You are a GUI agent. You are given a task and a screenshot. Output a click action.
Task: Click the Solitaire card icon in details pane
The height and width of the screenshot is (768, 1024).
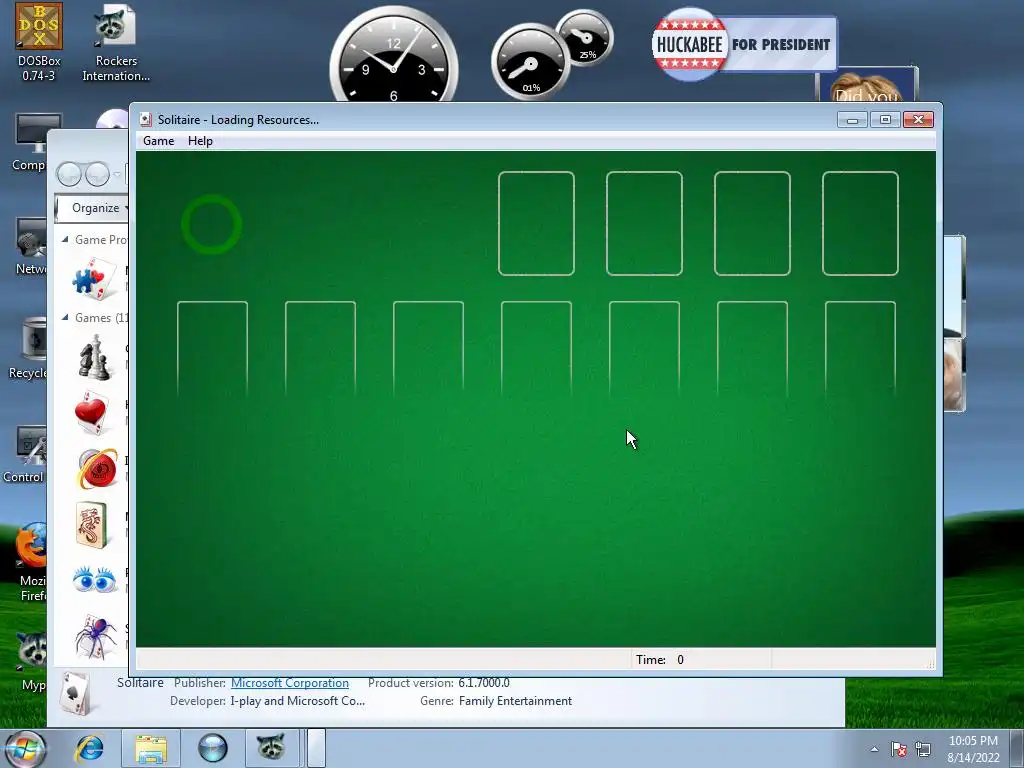click(x=74, y=693)
